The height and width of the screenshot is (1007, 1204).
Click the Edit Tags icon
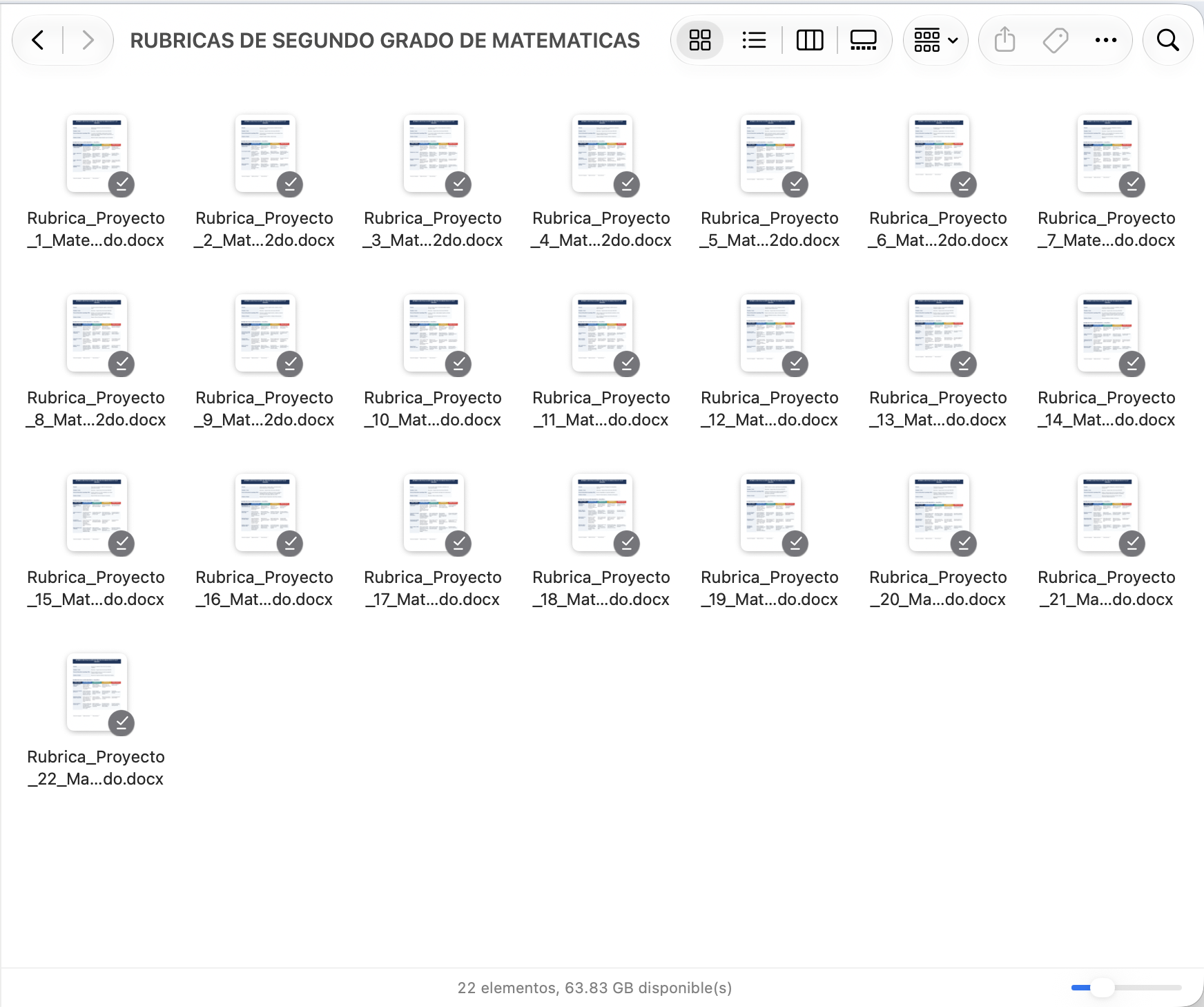coord(1056,40)
